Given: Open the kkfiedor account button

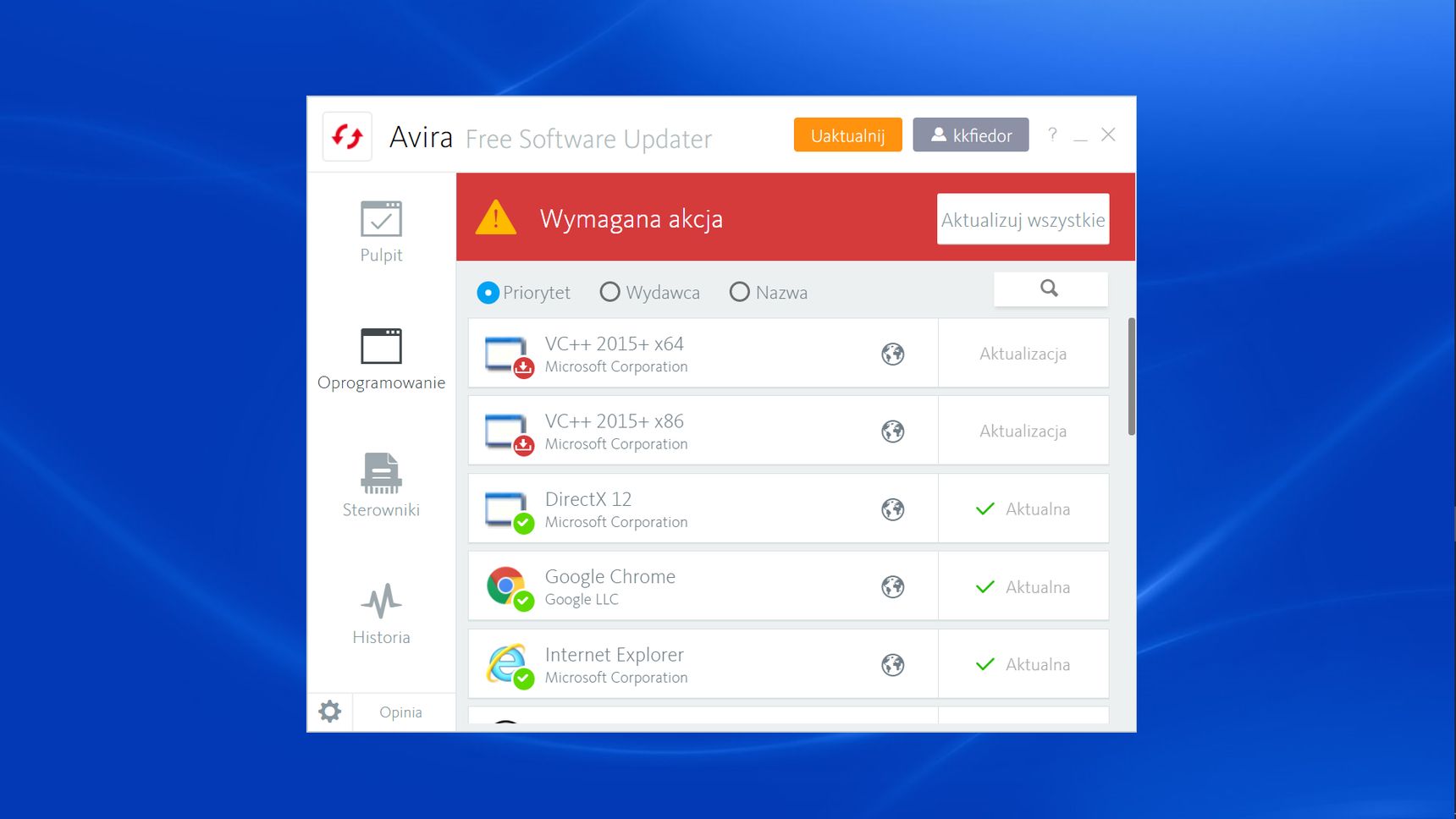Looking at the screenshot, I should coord(971,135).
